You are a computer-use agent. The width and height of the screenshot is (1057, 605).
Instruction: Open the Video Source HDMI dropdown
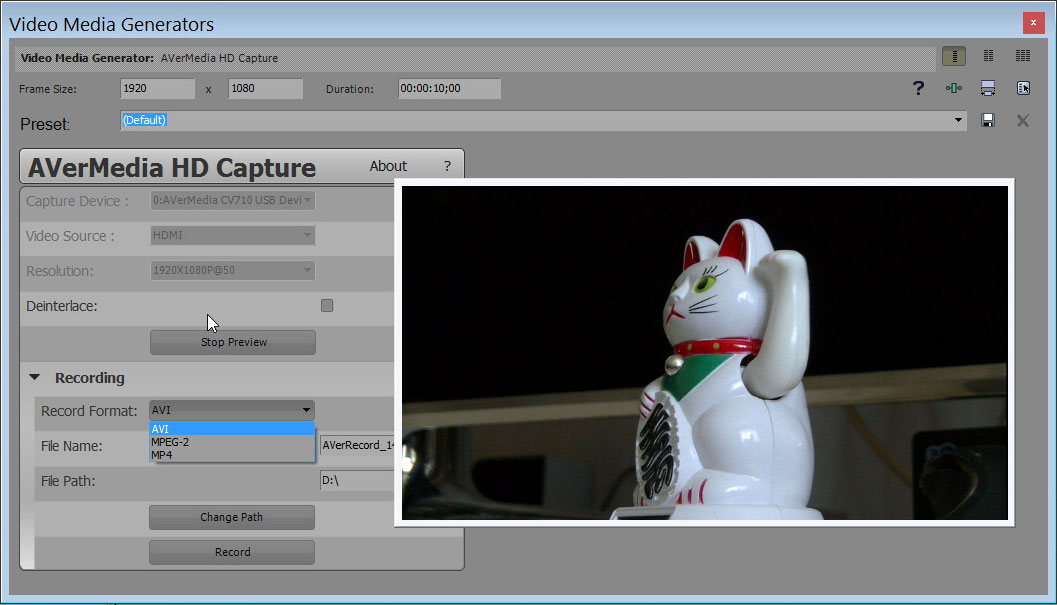tap(232, 235)
